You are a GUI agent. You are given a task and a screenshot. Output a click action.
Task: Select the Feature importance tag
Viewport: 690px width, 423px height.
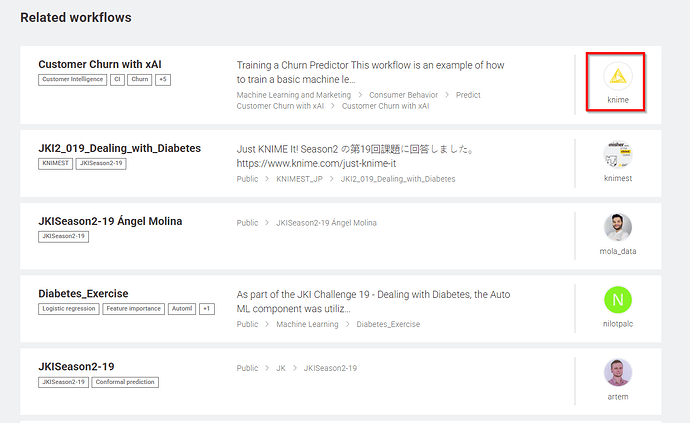coord(132,309)
